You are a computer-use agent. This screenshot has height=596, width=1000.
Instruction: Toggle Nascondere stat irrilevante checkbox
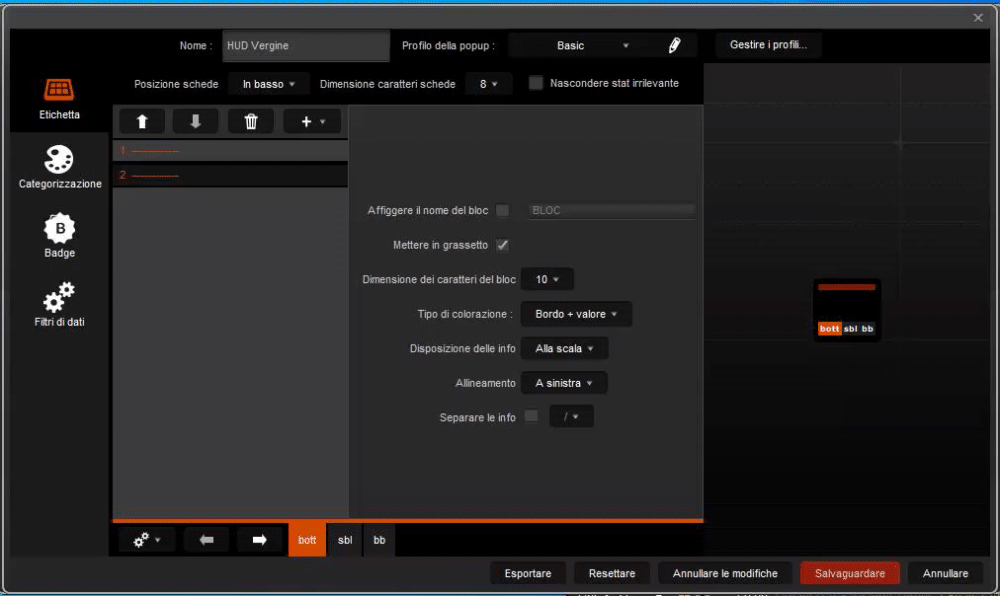pos(536,83)
